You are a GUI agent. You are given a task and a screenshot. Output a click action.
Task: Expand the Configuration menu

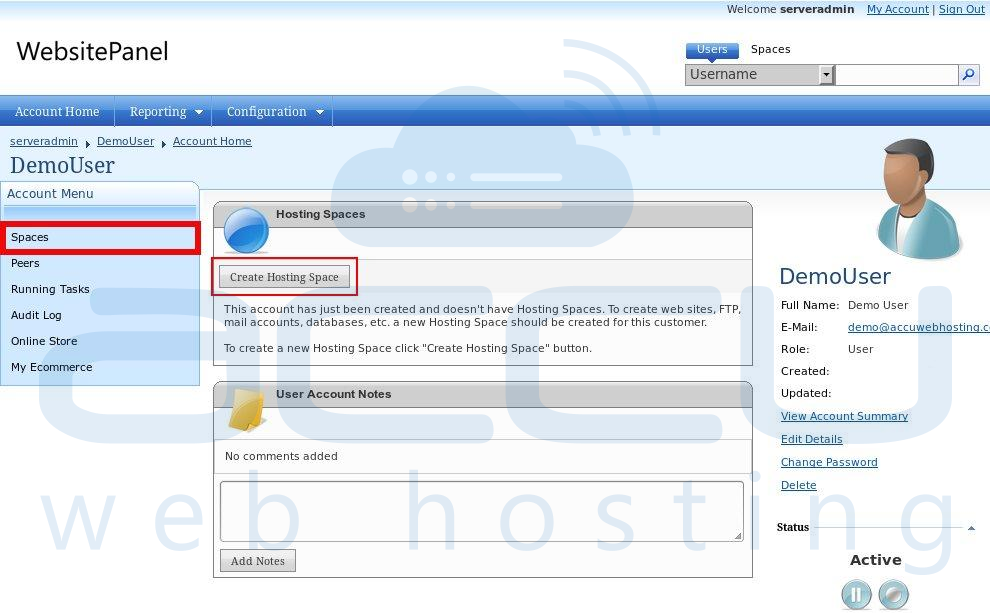coord(275,112)
